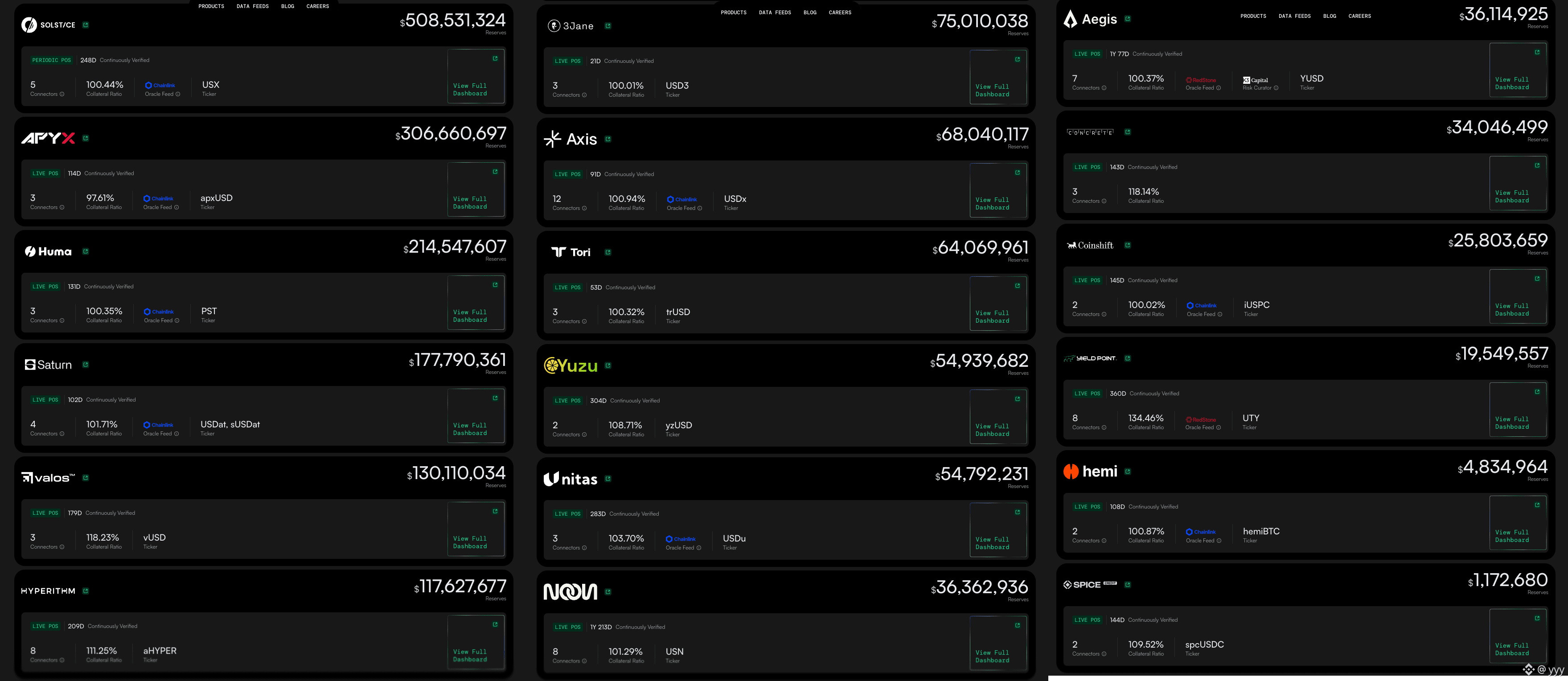
Task: Click the Connectors info icon in Yuzu card
Action: [x=584, y=435]
